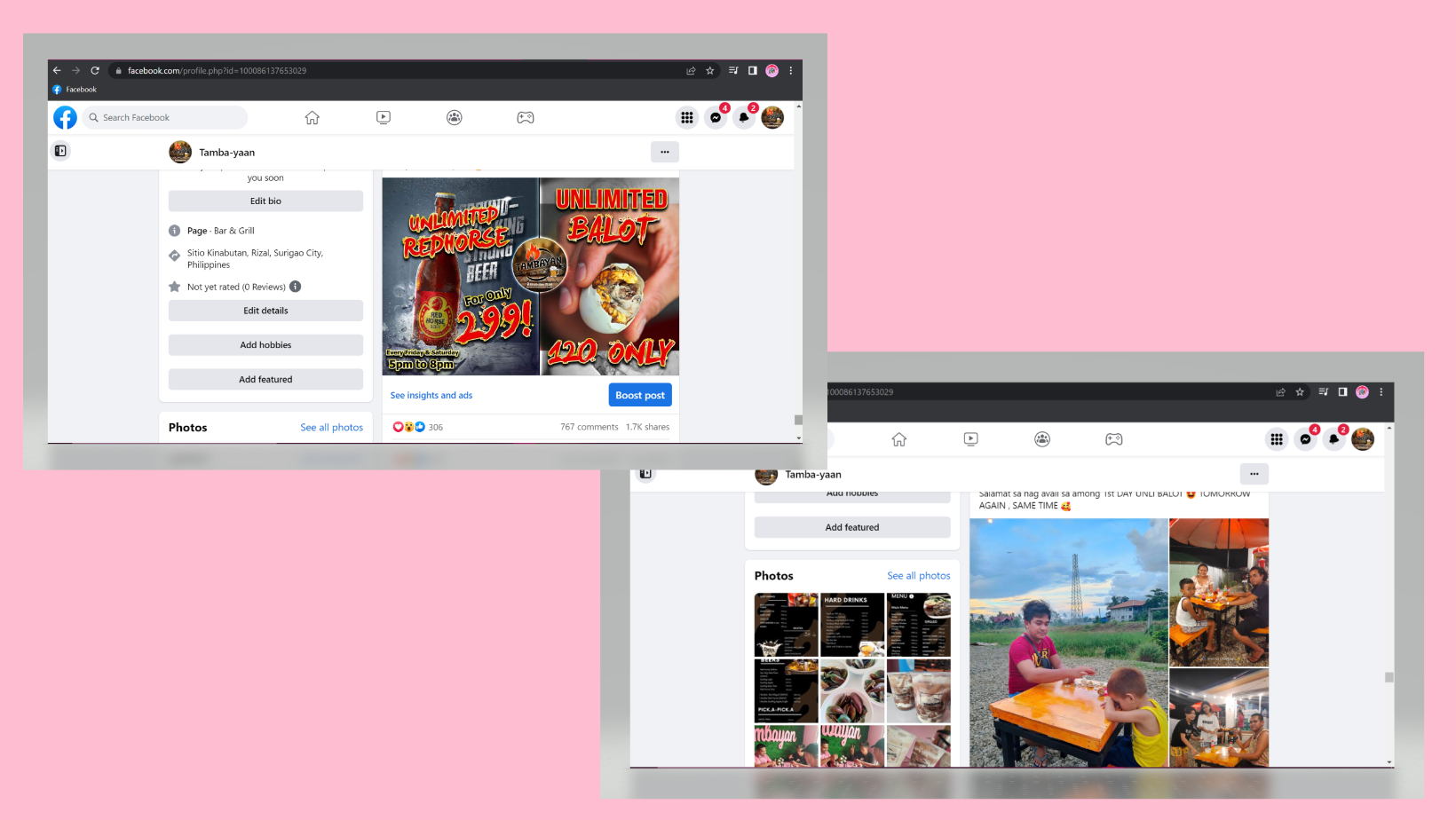Select the Facebook browser tab
Image resolution: width=1456 pixels, height=820 pixels.
point(75,90)
